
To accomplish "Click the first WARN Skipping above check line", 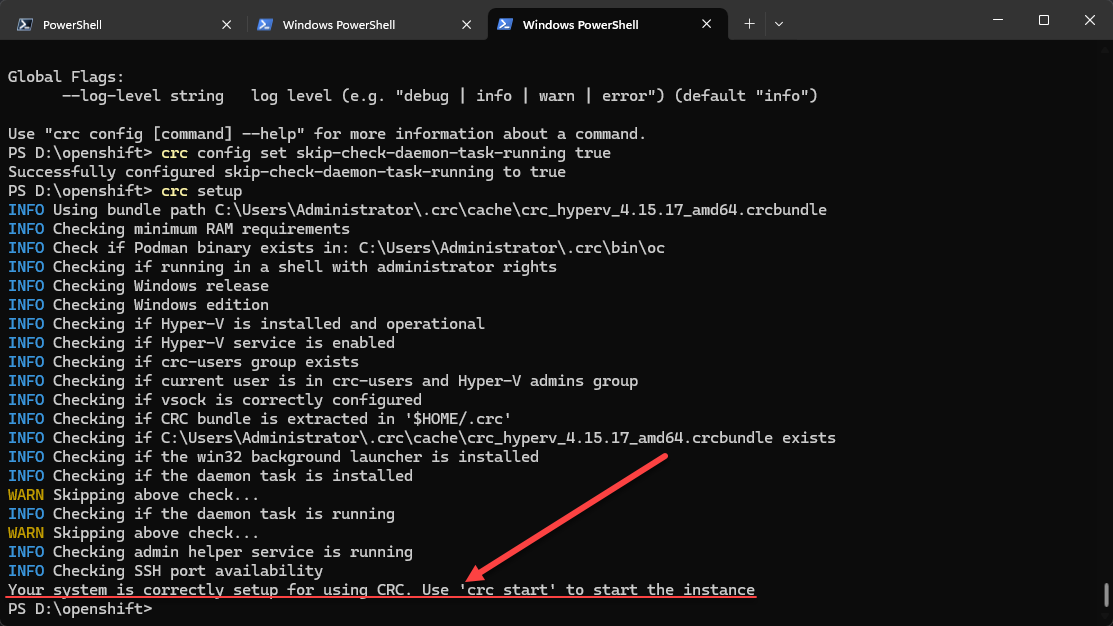I will pyautogui.click(x=133, y=495).
